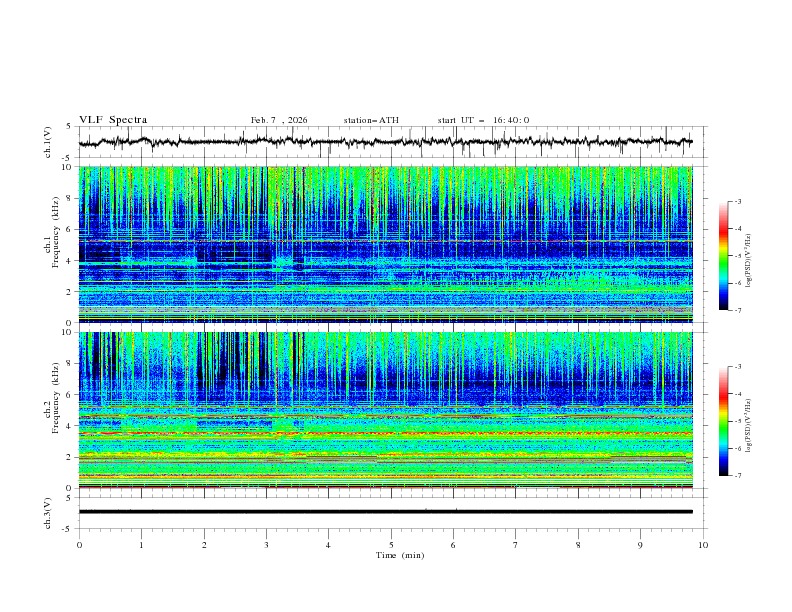The height and width of the screenshot is (612, 792).
Task: Click the "VLF Spectra" plot title
Action: pyautogui.click(x=113, y=120)
